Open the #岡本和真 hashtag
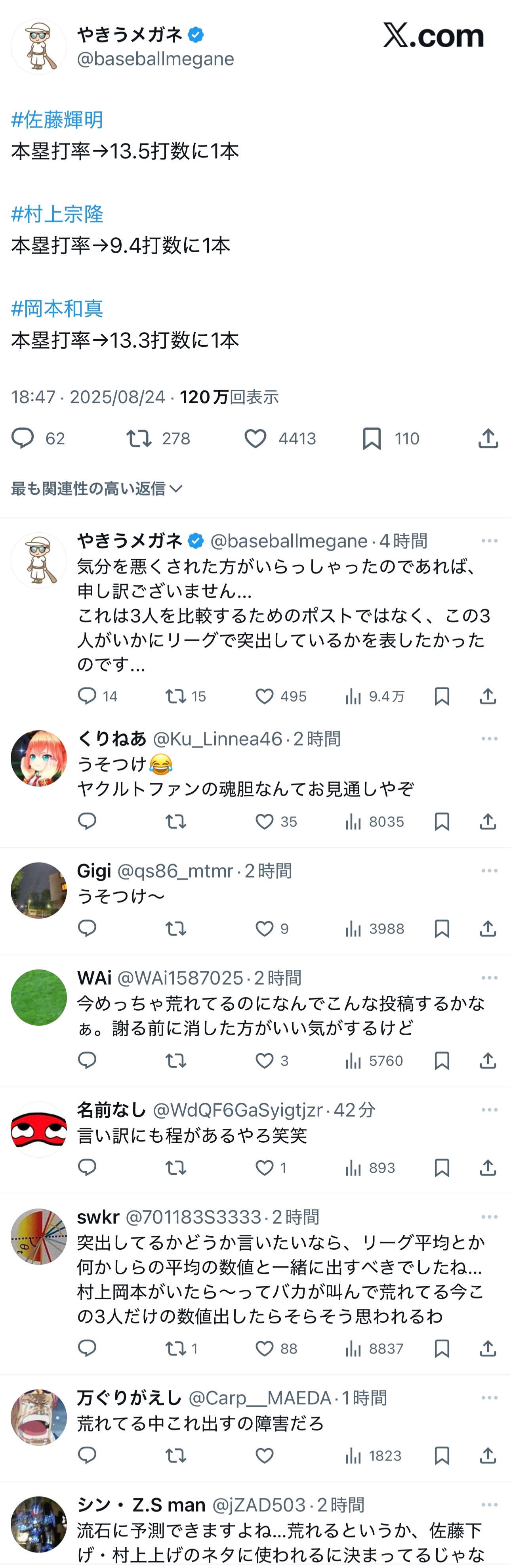 tap(57, 308)
